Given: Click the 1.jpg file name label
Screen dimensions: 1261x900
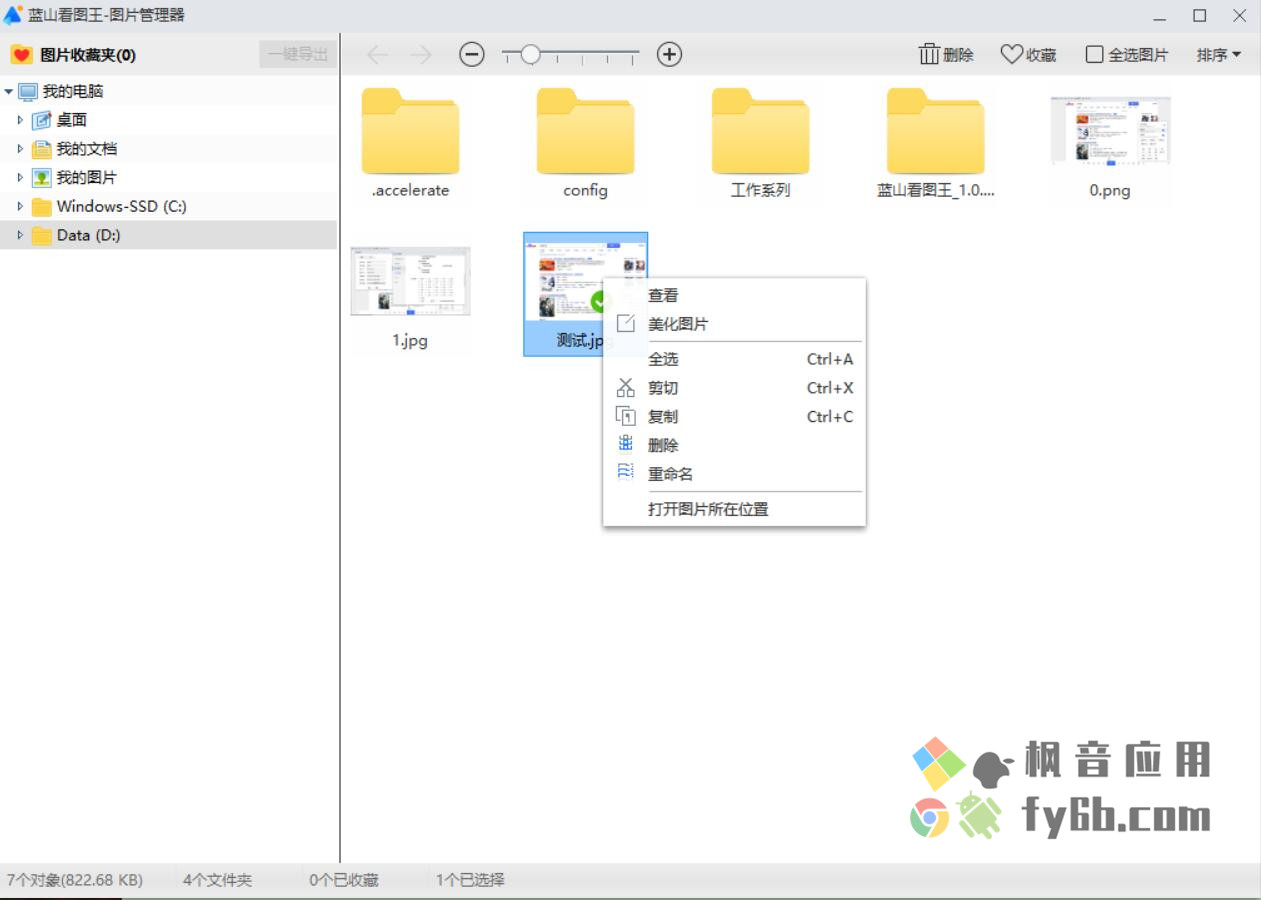Looking at the screenshot, I should coord(410,340).
